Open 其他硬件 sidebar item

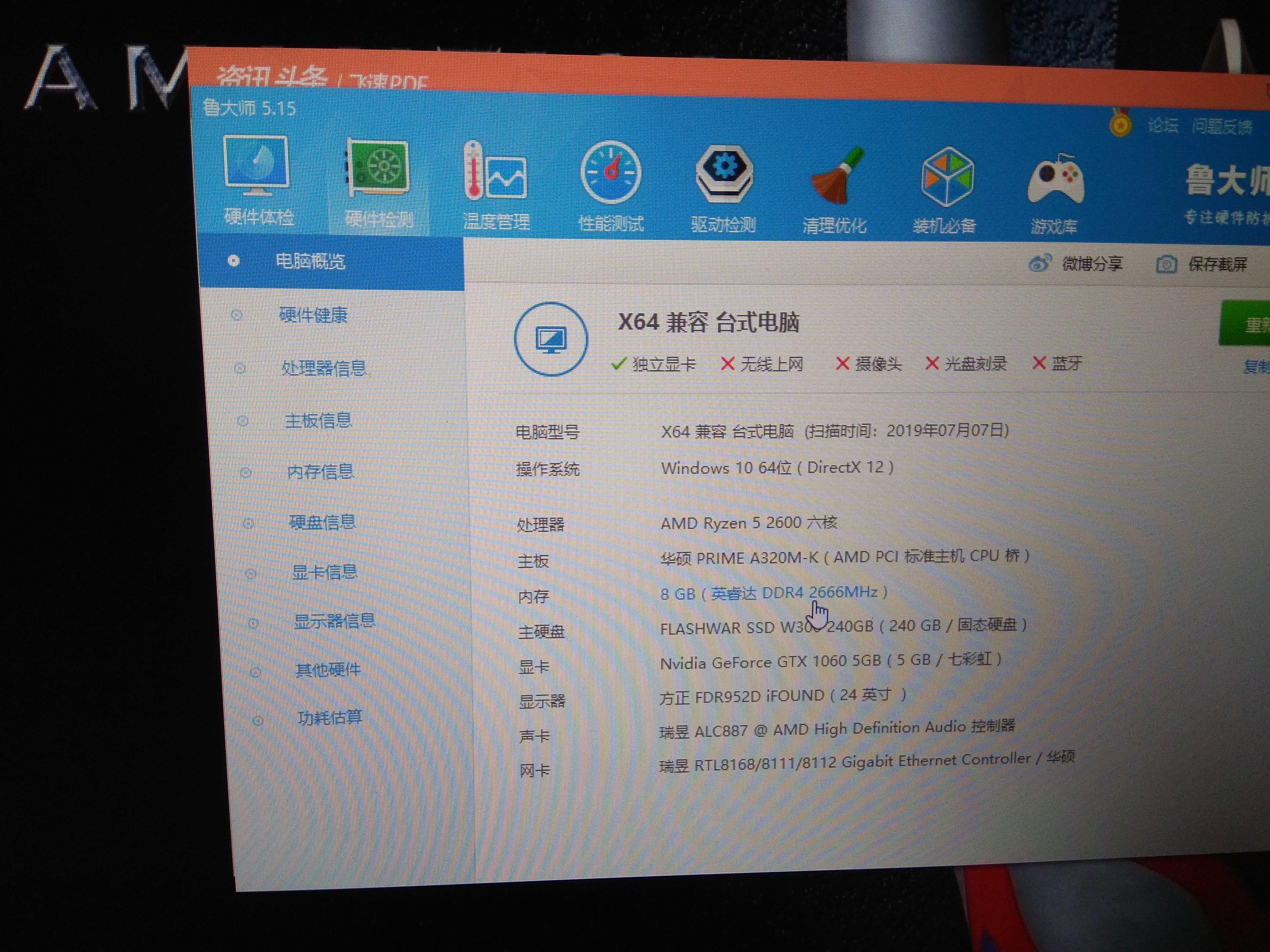click(x=328, y=670)
